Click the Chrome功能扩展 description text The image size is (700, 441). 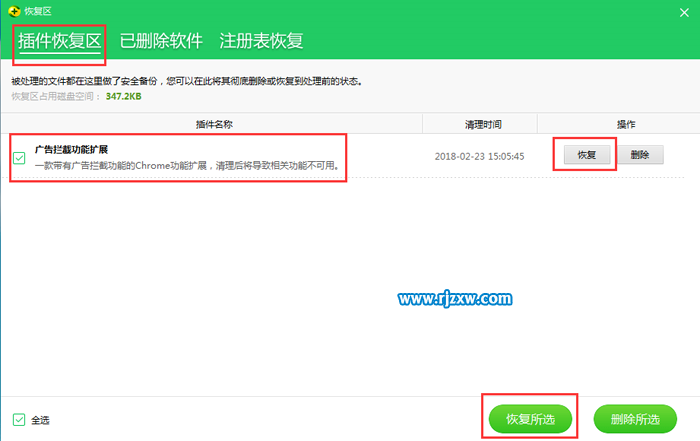[188, 166]
